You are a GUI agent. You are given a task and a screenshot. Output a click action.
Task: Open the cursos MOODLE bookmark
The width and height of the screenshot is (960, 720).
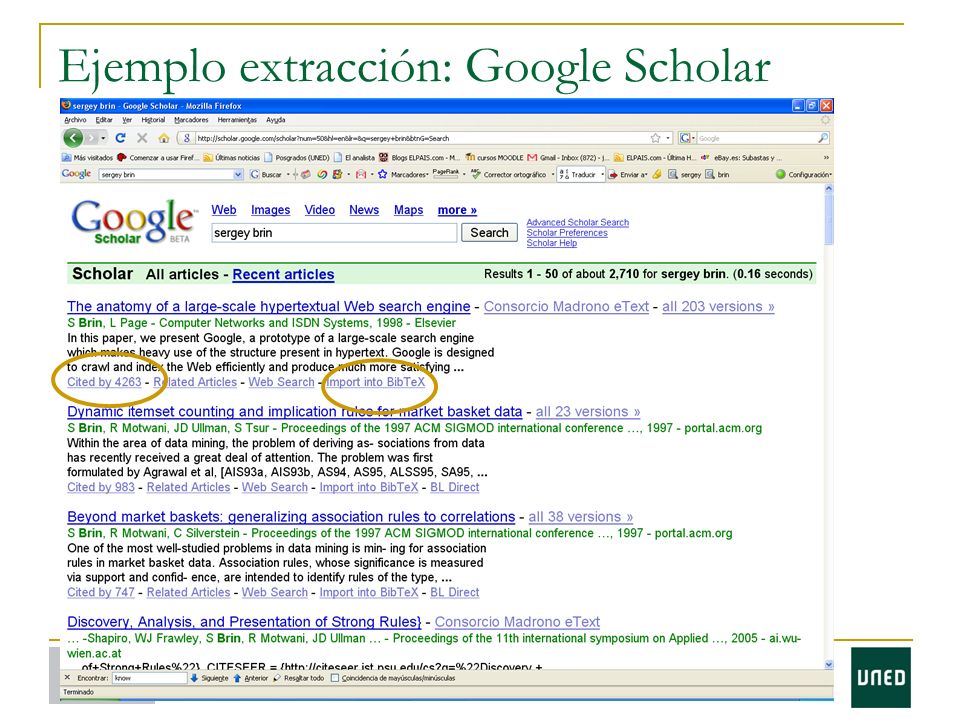(495, 157)
